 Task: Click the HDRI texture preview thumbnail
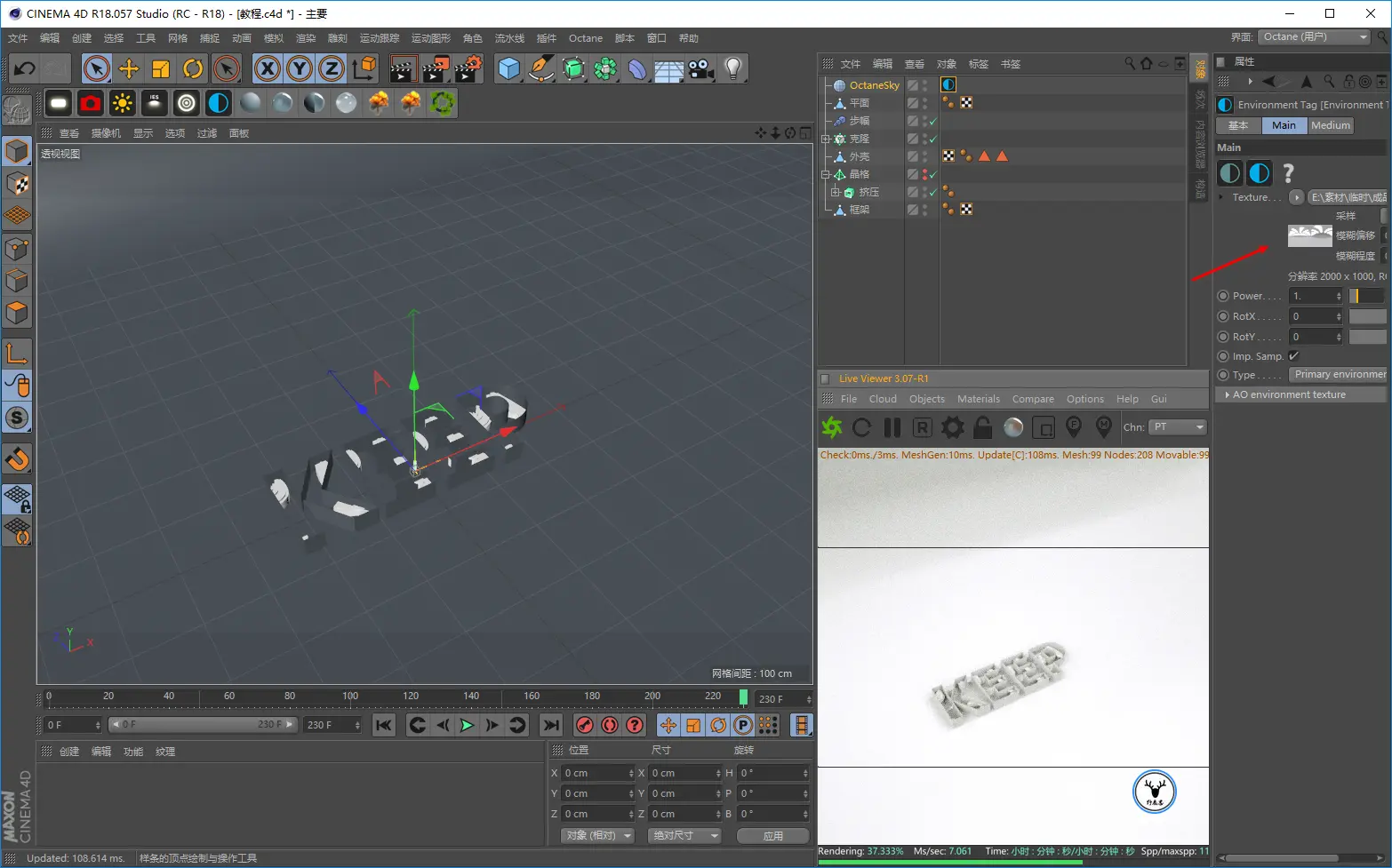point(1309,235)
